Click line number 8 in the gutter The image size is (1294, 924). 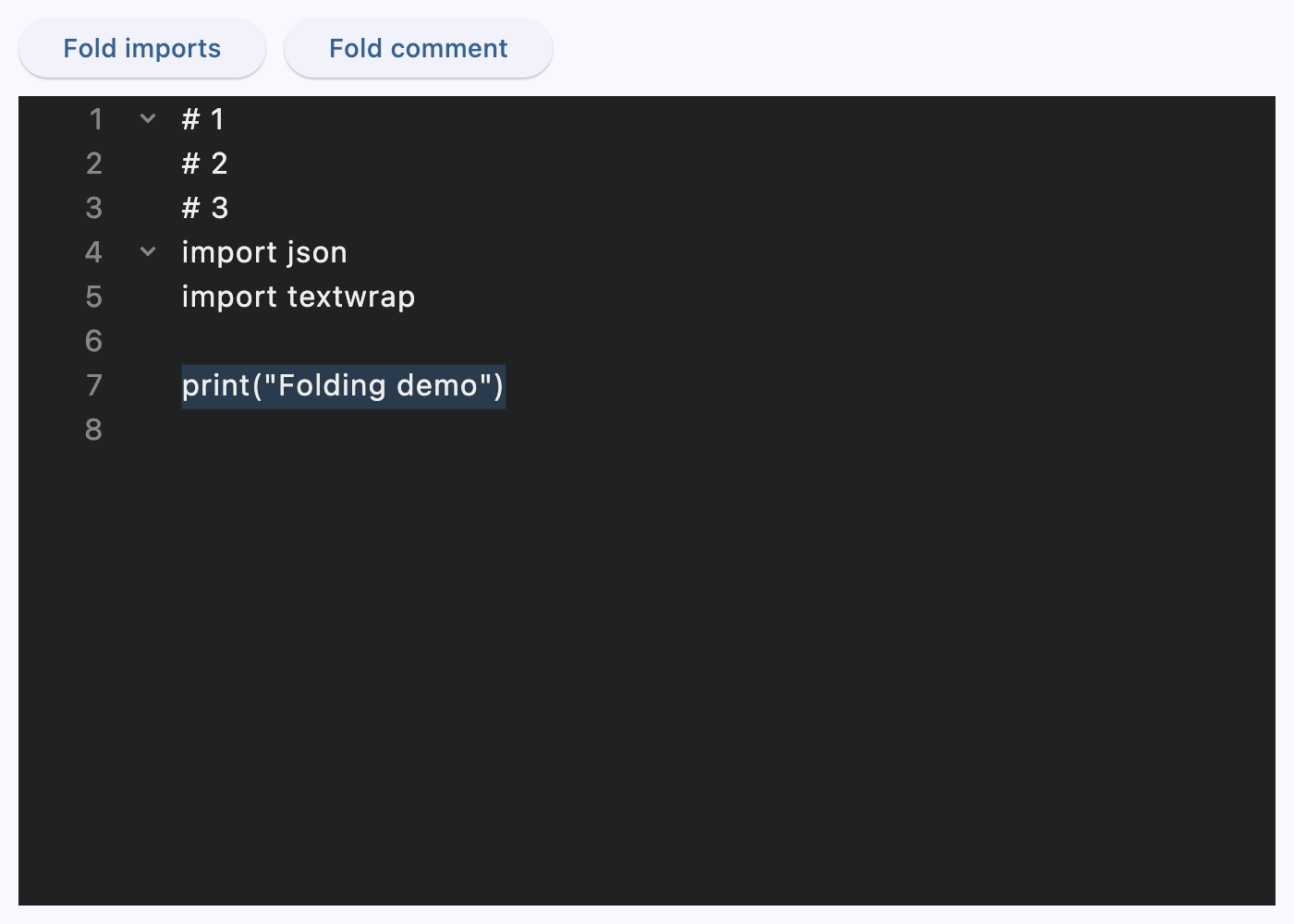(93, 429)
